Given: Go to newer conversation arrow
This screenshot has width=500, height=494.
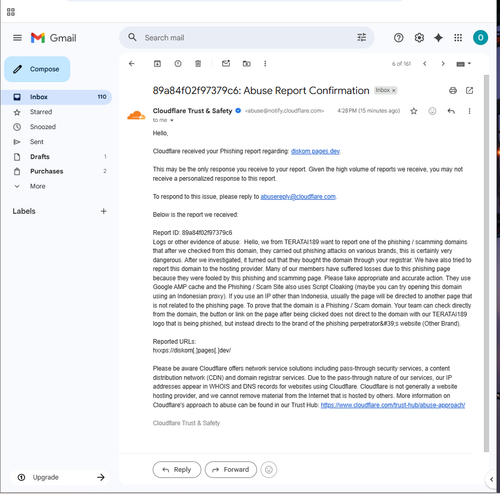Looking at the screenshot, I should pyautogui.click(x=425, y=64).
